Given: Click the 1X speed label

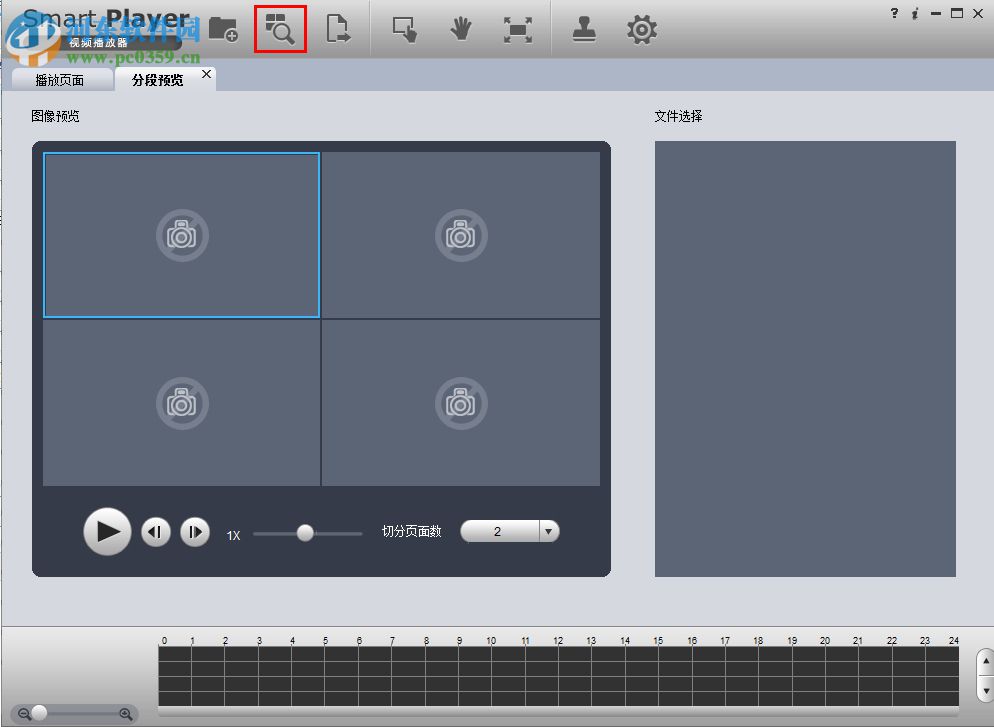Looking at the screenshot, I should click(233, 536).
